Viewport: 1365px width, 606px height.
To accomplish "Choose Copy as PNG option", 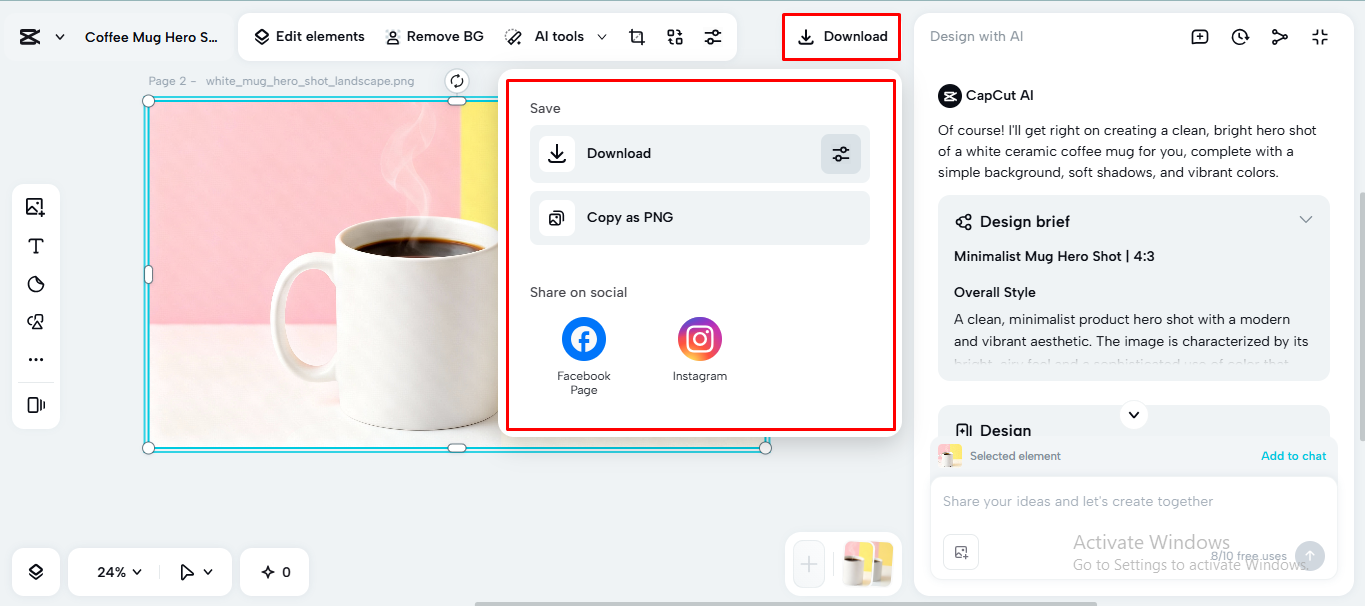I will (x=700, y=218).
